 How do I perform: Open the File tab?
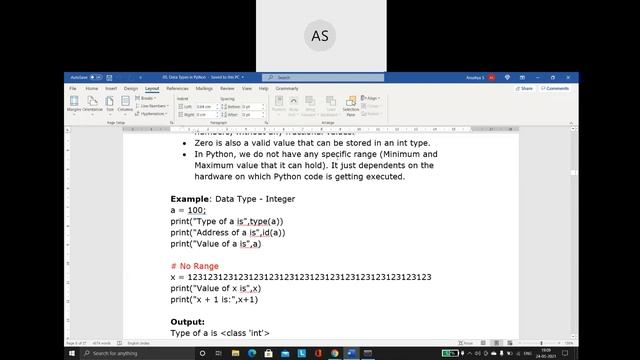[x=73, y=89]
